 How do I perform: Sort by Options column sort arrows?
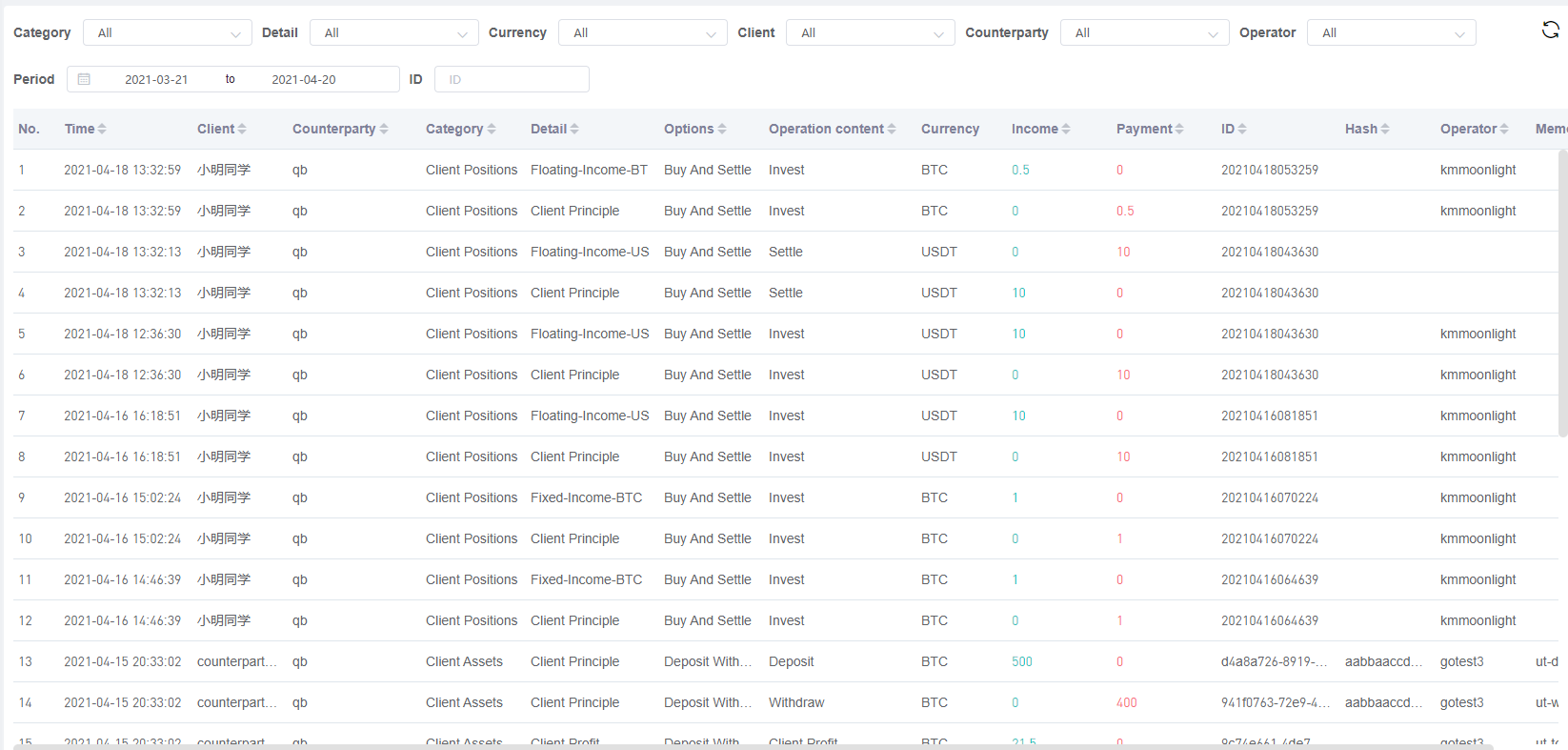click(722, 129)
